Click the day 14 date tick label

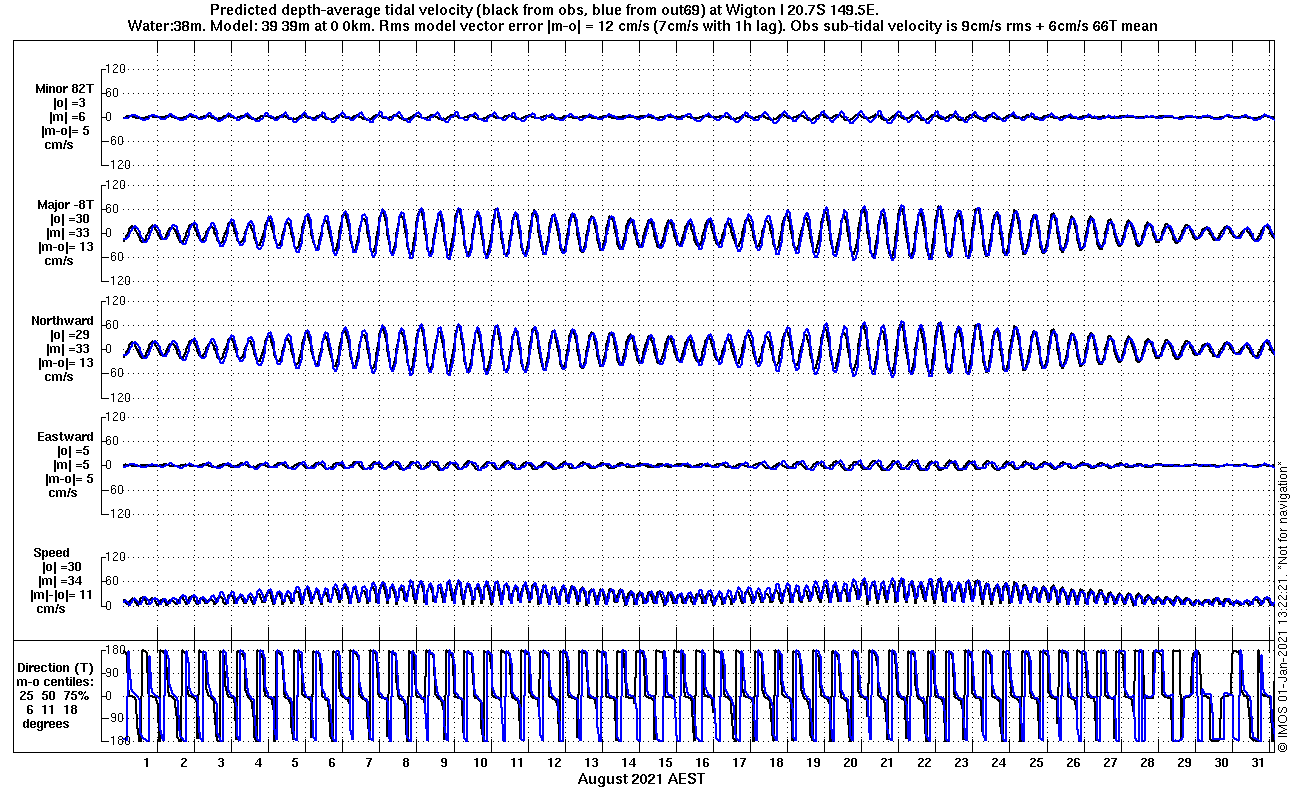(628, 762)
